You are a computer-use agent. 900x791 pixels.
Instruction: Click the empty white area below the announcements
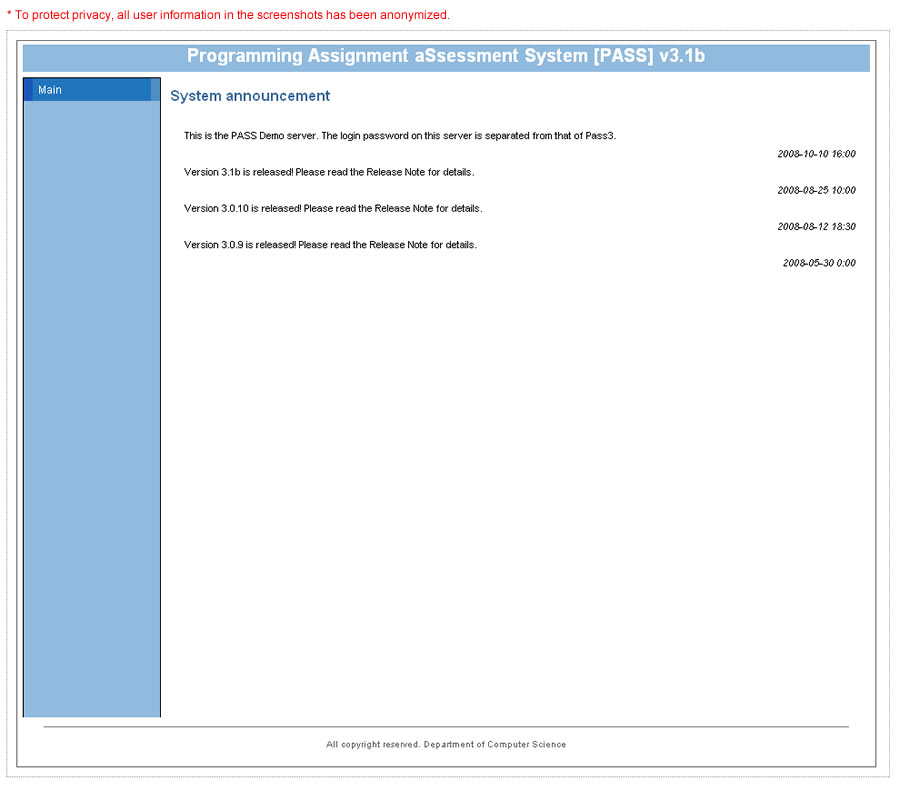510,480
